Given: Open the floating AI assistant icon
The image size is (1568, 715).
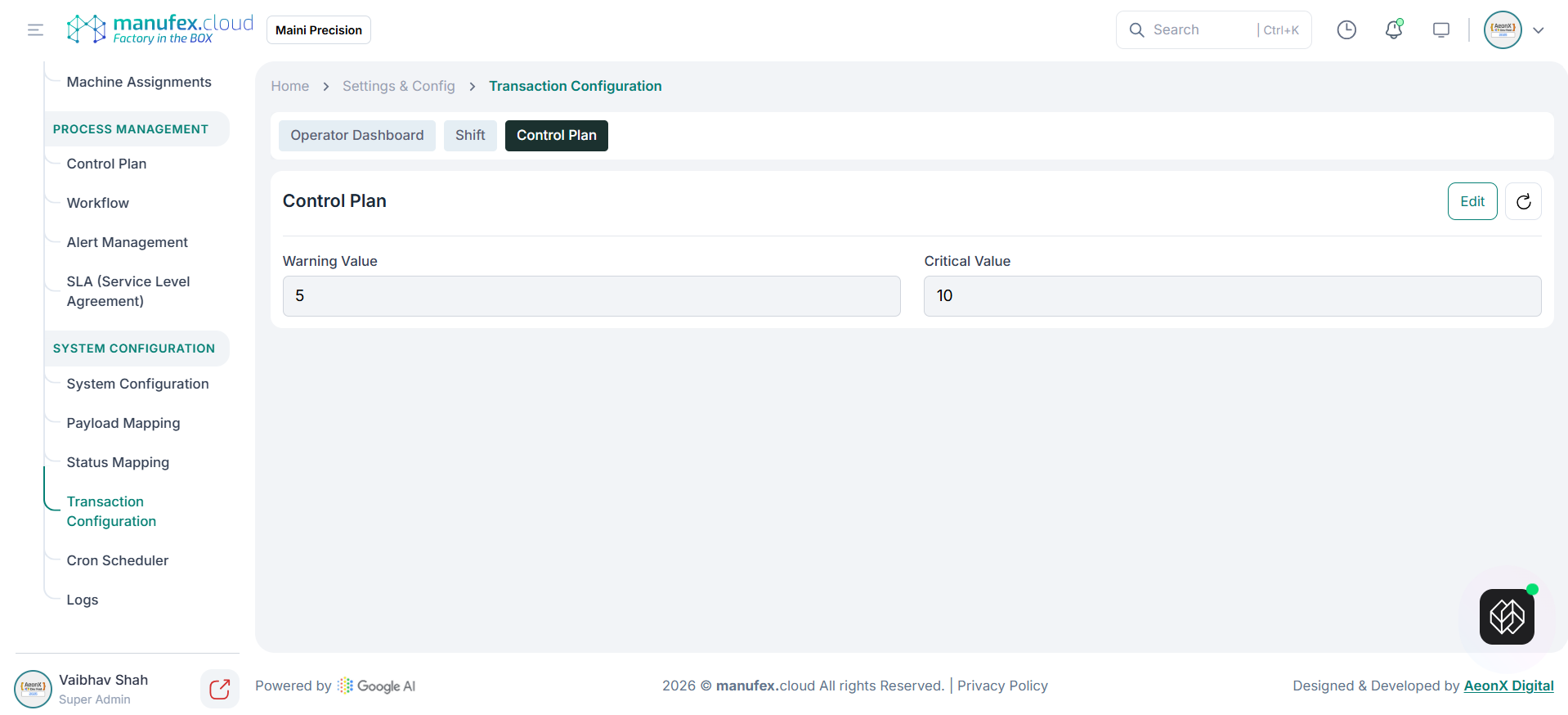Looking at the screenshot, I should [1507, 617].
